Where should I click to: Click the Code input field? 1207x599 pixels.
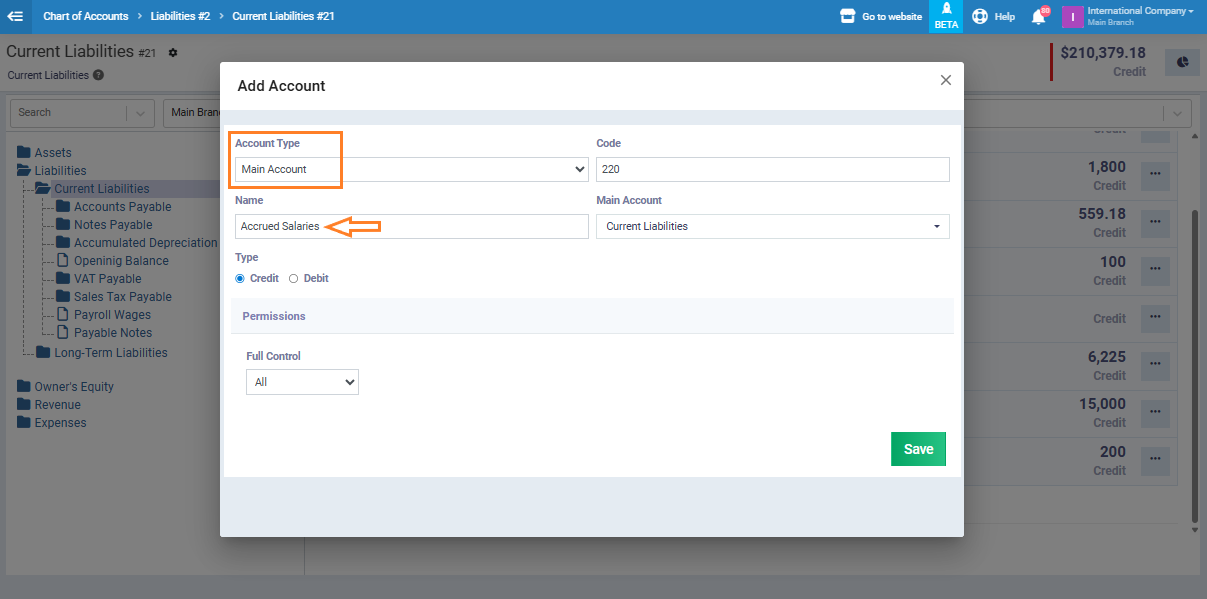(772, 170)
